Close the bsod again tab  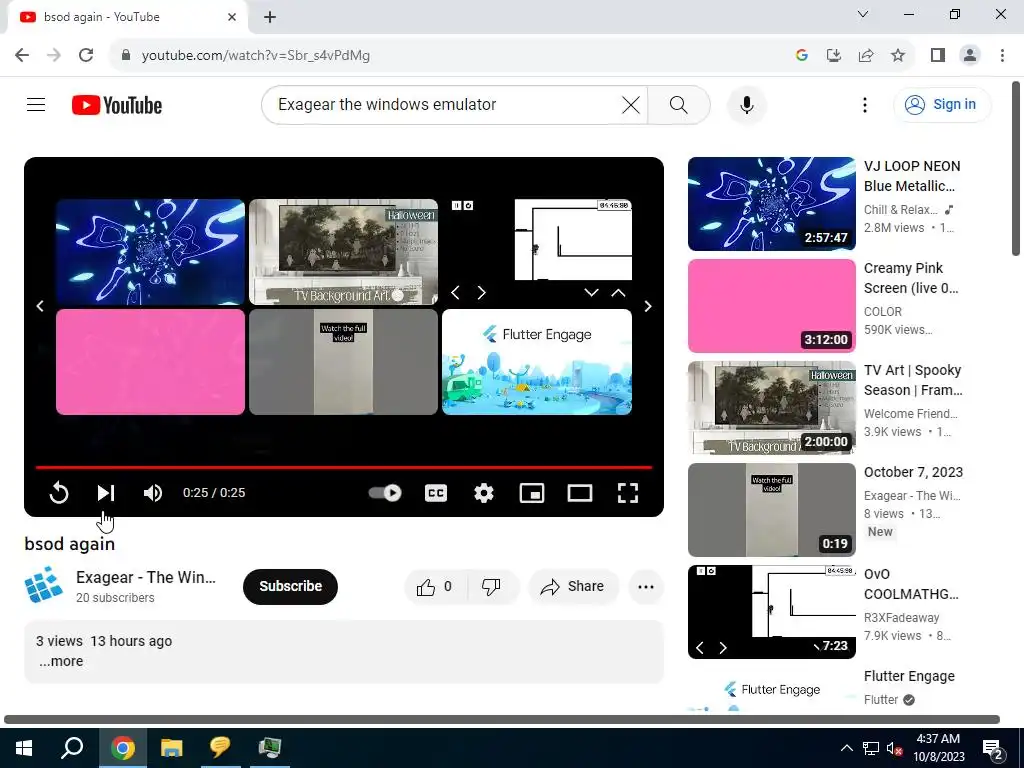(232, 17)
